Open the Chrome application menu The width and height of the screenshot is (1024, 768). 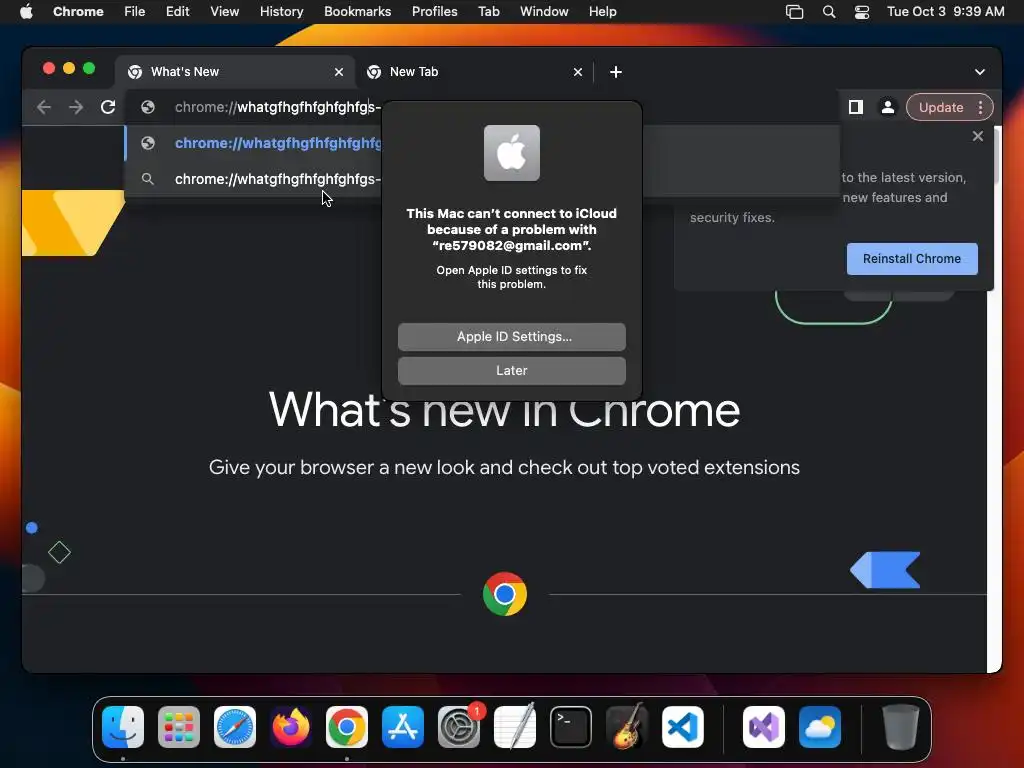[x=78, y=11]
